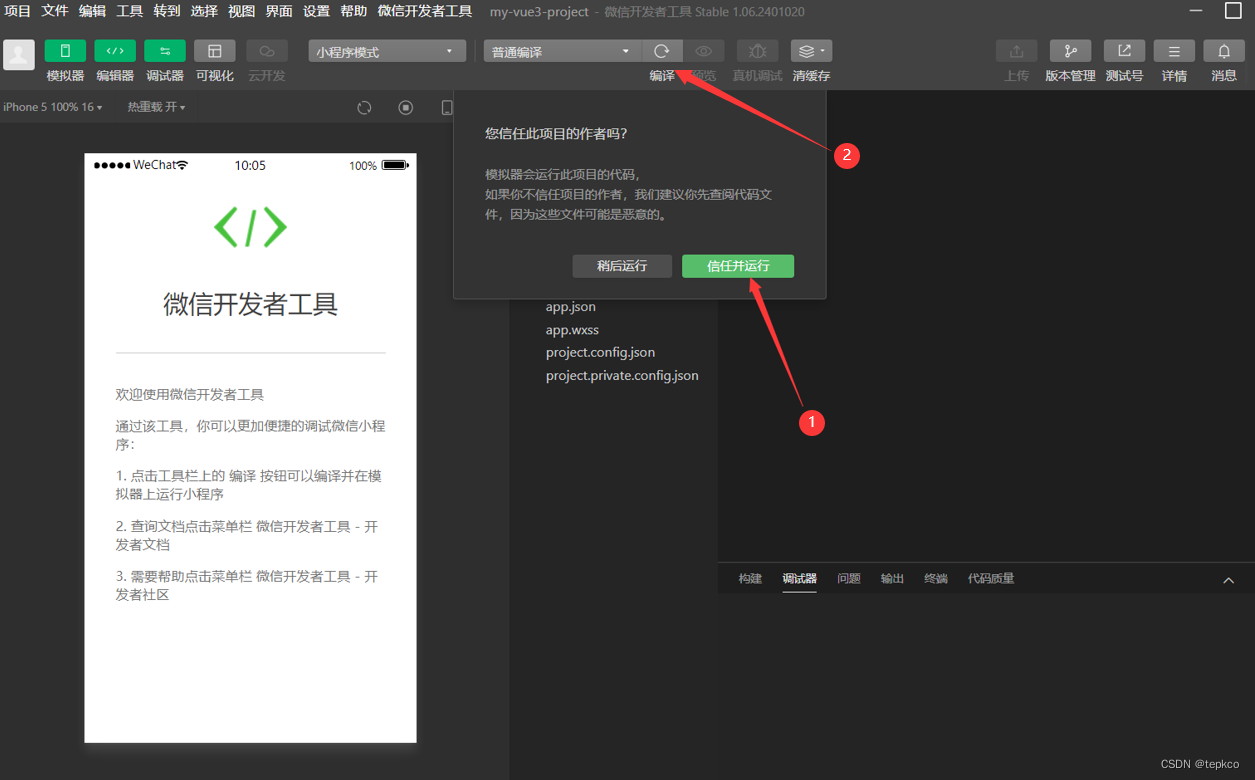Screen dimensions: 1255x780
Task: Click the 预览 preview eye icon
Action: [704, 51]
